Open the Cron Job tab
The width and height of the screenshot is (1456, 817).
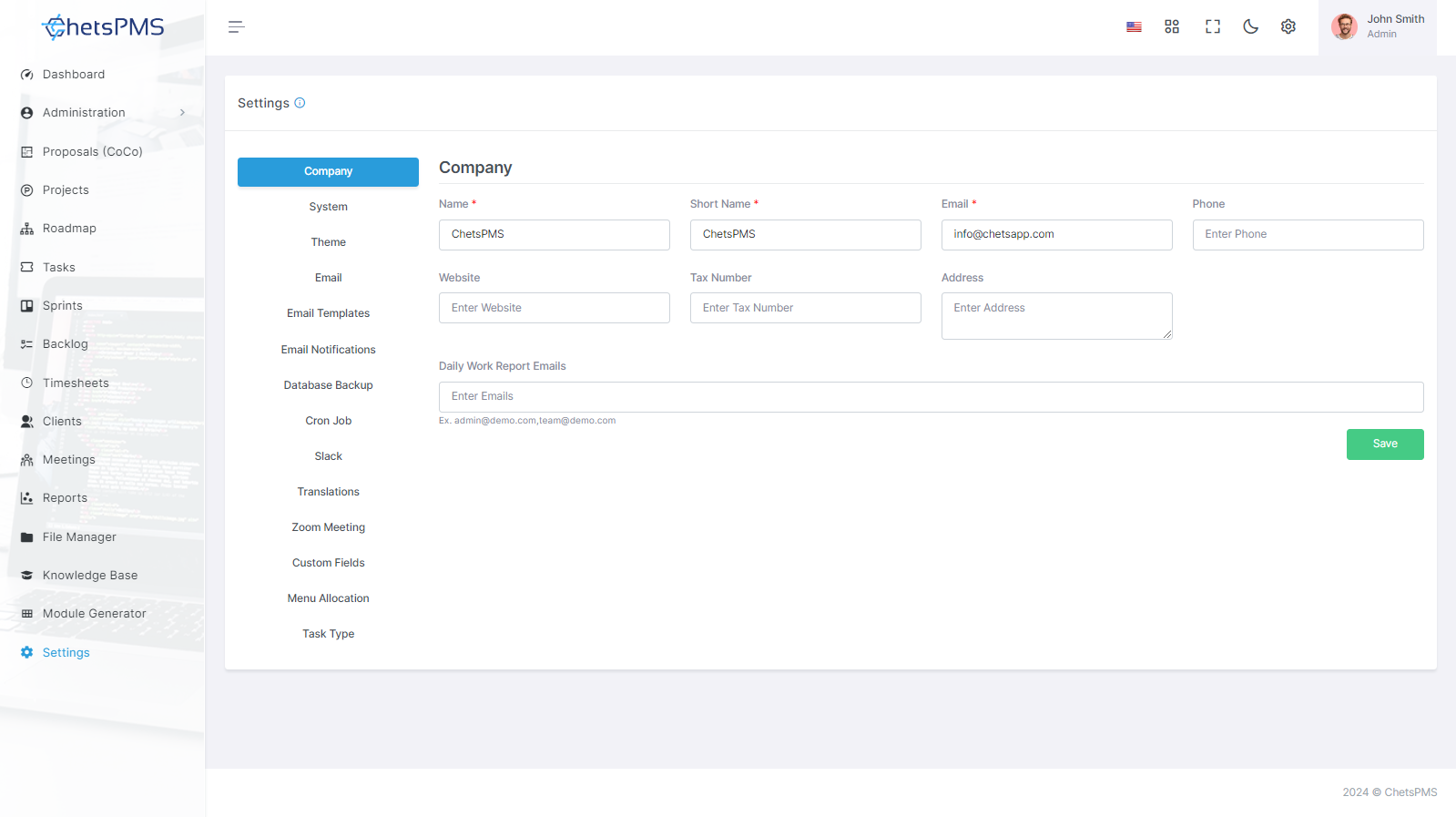(328, 422)
